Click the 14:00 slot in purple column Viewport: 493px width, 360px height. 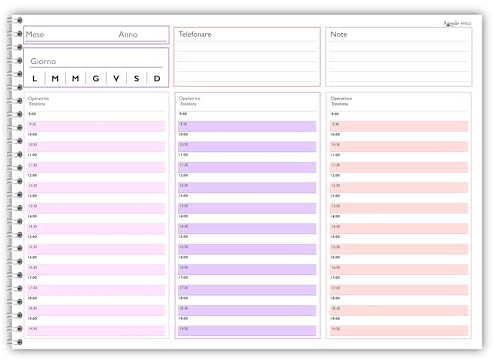click(x=247, y=218)
